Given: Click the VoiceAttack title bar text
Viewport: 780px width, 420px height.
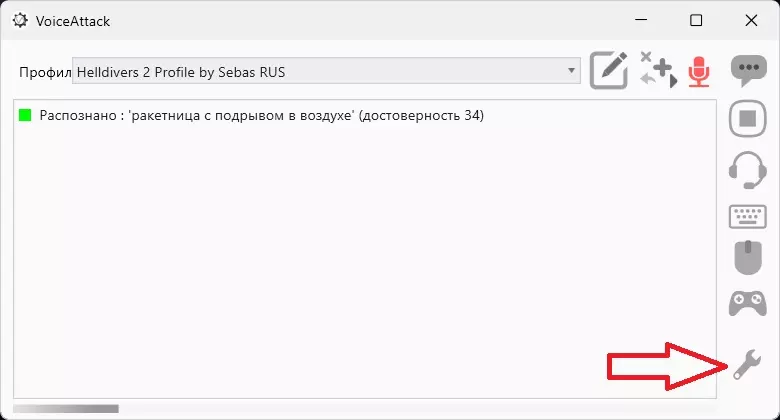Looking at the screenshot, I should (74, 20).
